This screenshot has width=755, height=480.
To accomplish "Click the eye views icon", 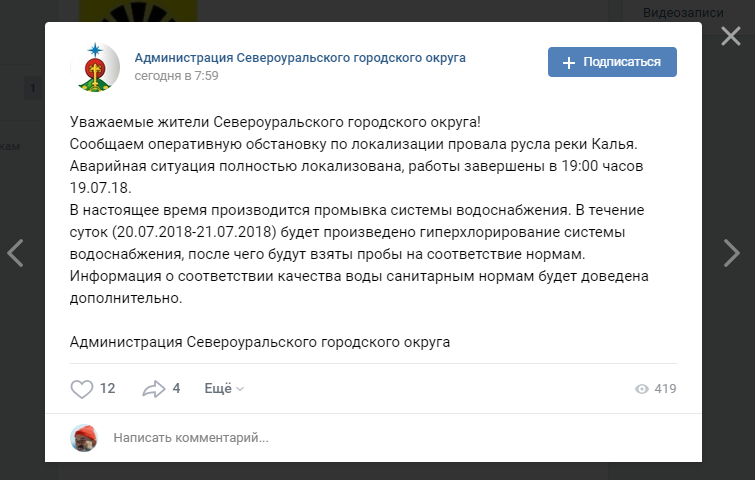I will click(642, 389).
